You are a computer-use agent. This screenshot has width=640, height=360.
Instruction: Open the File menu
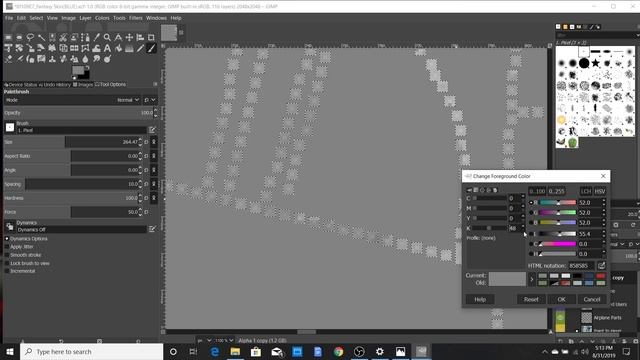(9, 18)
